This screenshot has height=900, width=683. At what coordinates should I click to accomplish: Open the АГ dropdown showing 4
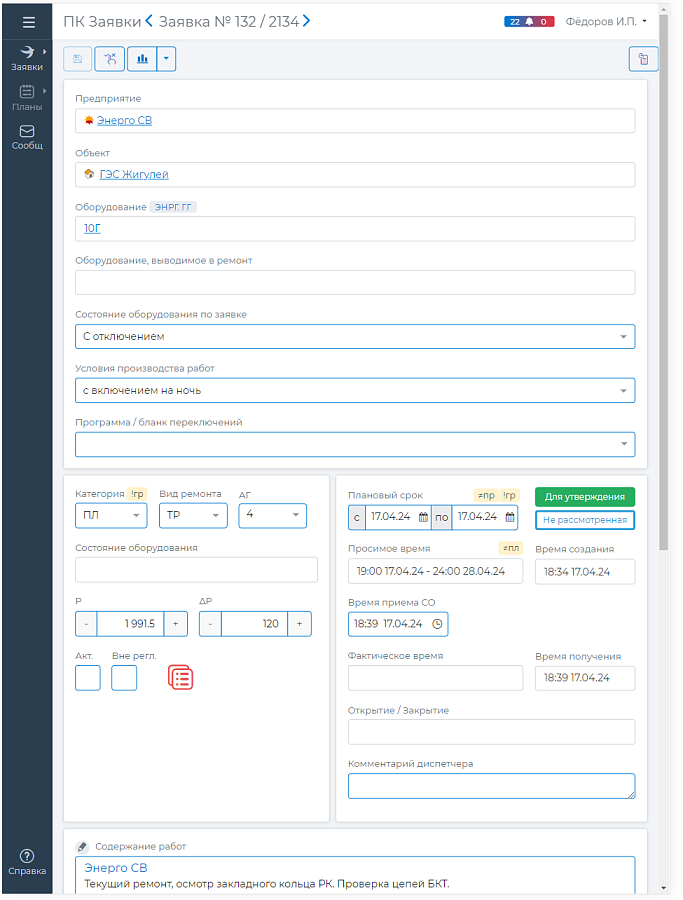(x=272, y=515)
